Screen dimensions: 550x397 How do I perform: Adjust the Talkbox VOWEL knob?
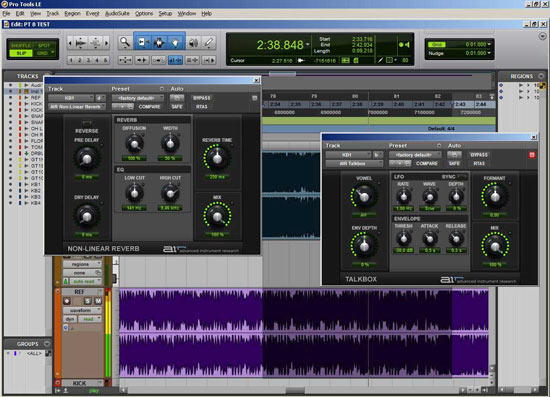click(364, 197)
